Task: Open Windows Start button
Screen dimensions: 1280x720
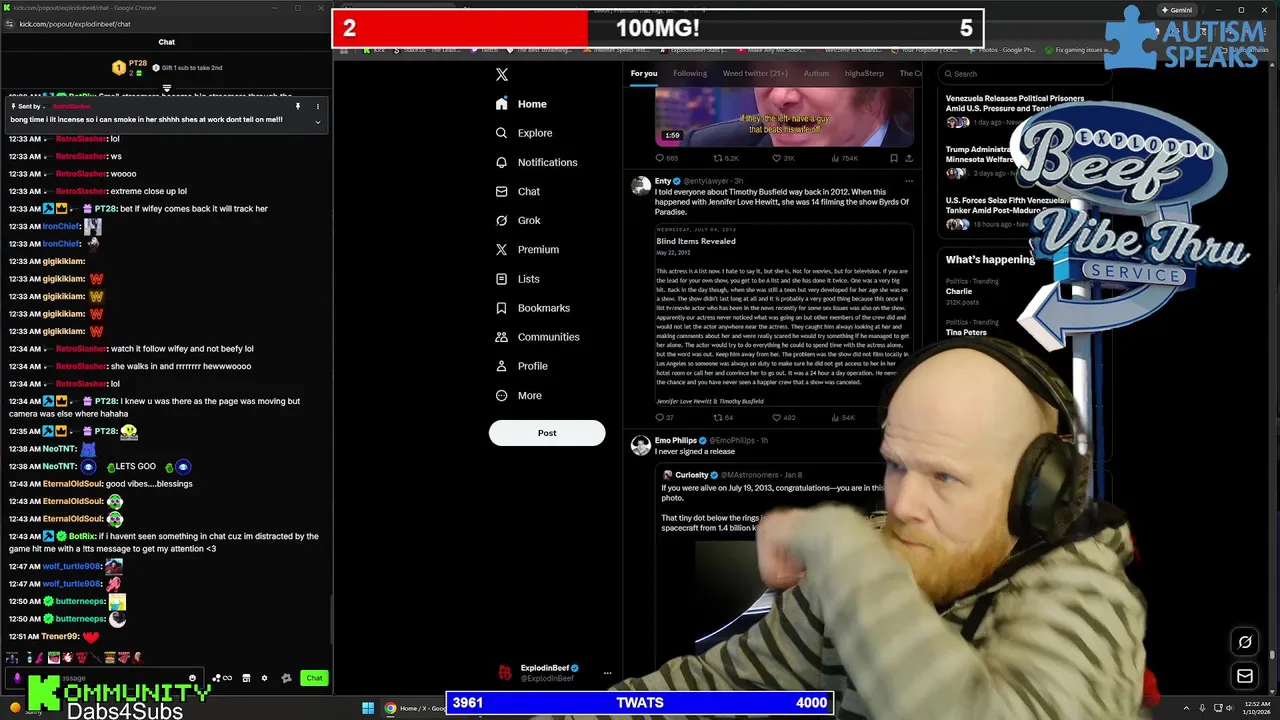Action: point(368,708)
